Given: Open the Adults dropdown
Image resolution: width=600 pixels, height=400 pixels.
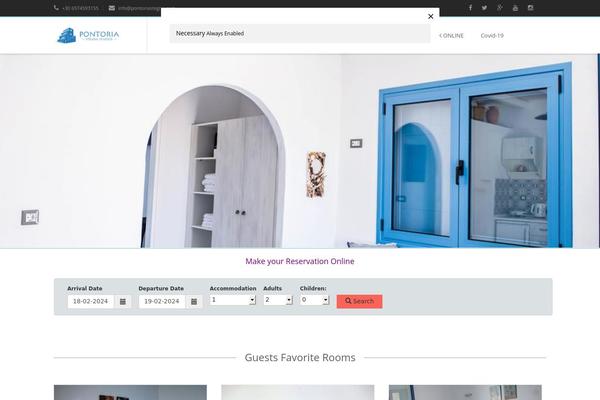Looking at the screenshot, I should click(x=278, y=300).
